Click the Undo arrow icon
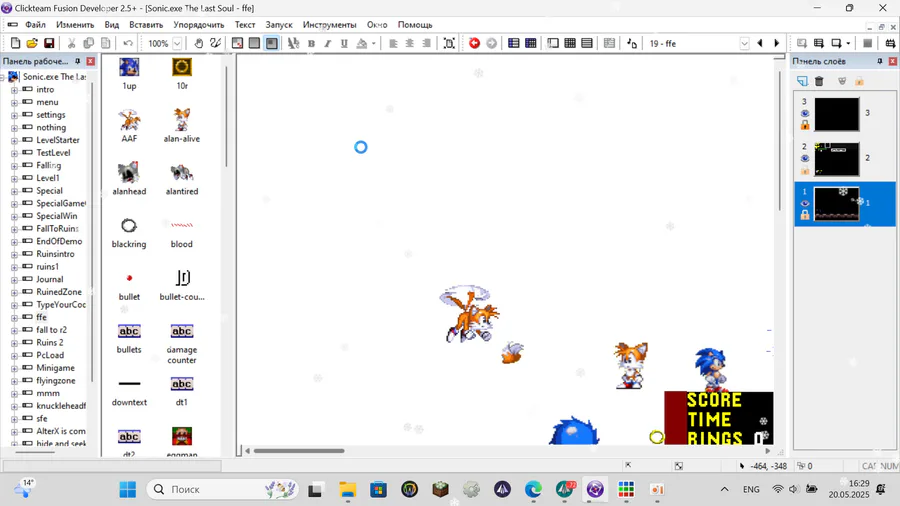The image size is (900, 506). pos(127,43)
